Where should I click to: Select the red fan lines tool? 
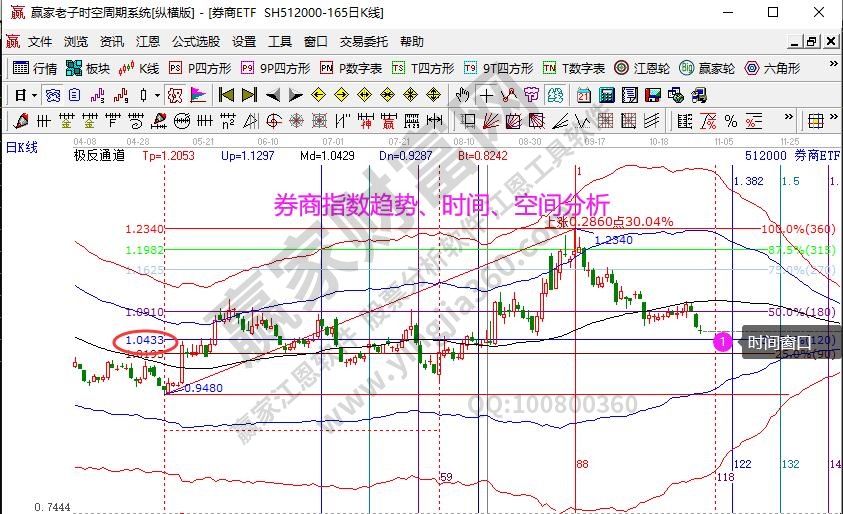click(490, 121)
